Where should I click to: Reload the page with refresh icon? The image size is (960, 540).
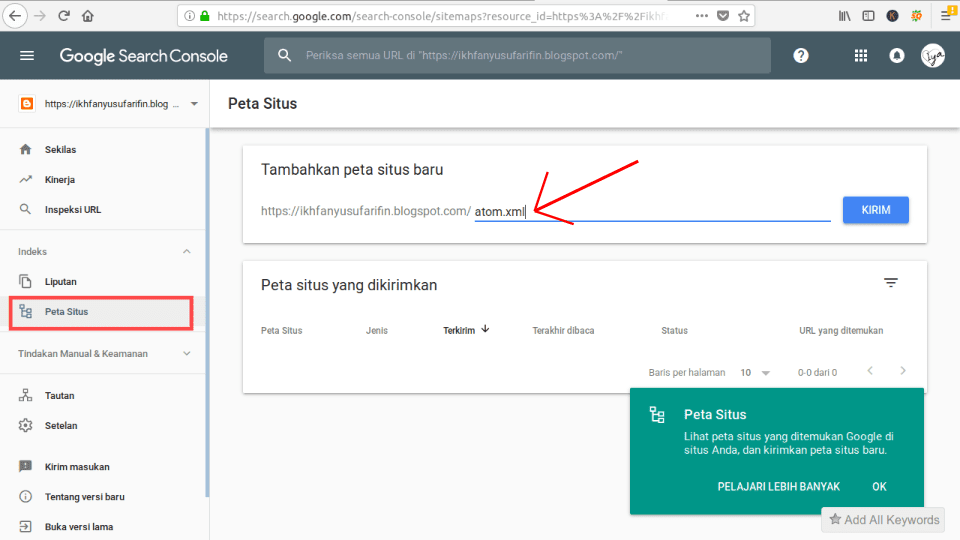[x=64, y=16]
